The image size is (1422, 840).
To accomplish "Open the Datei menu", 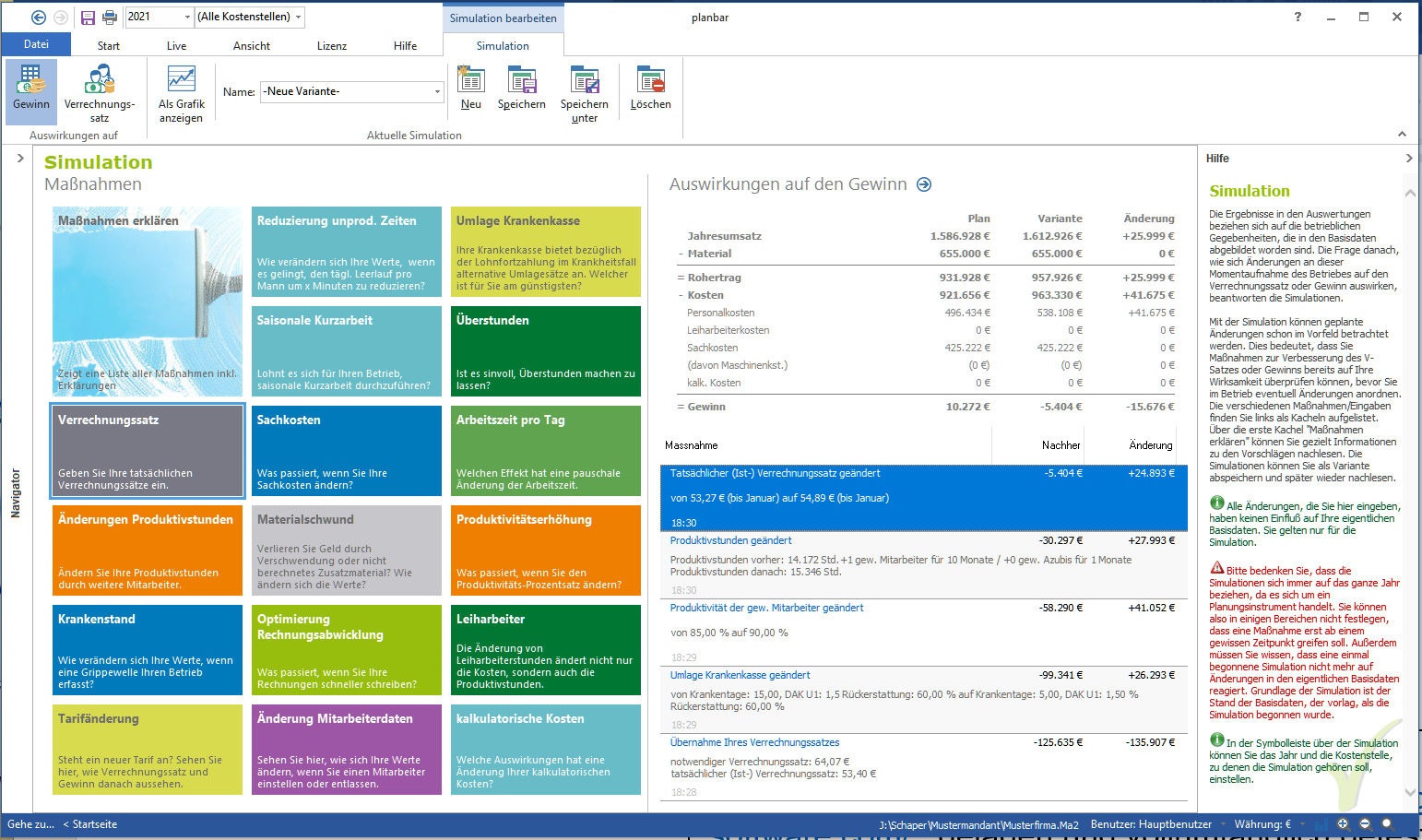I will click(x=36, y=43).
